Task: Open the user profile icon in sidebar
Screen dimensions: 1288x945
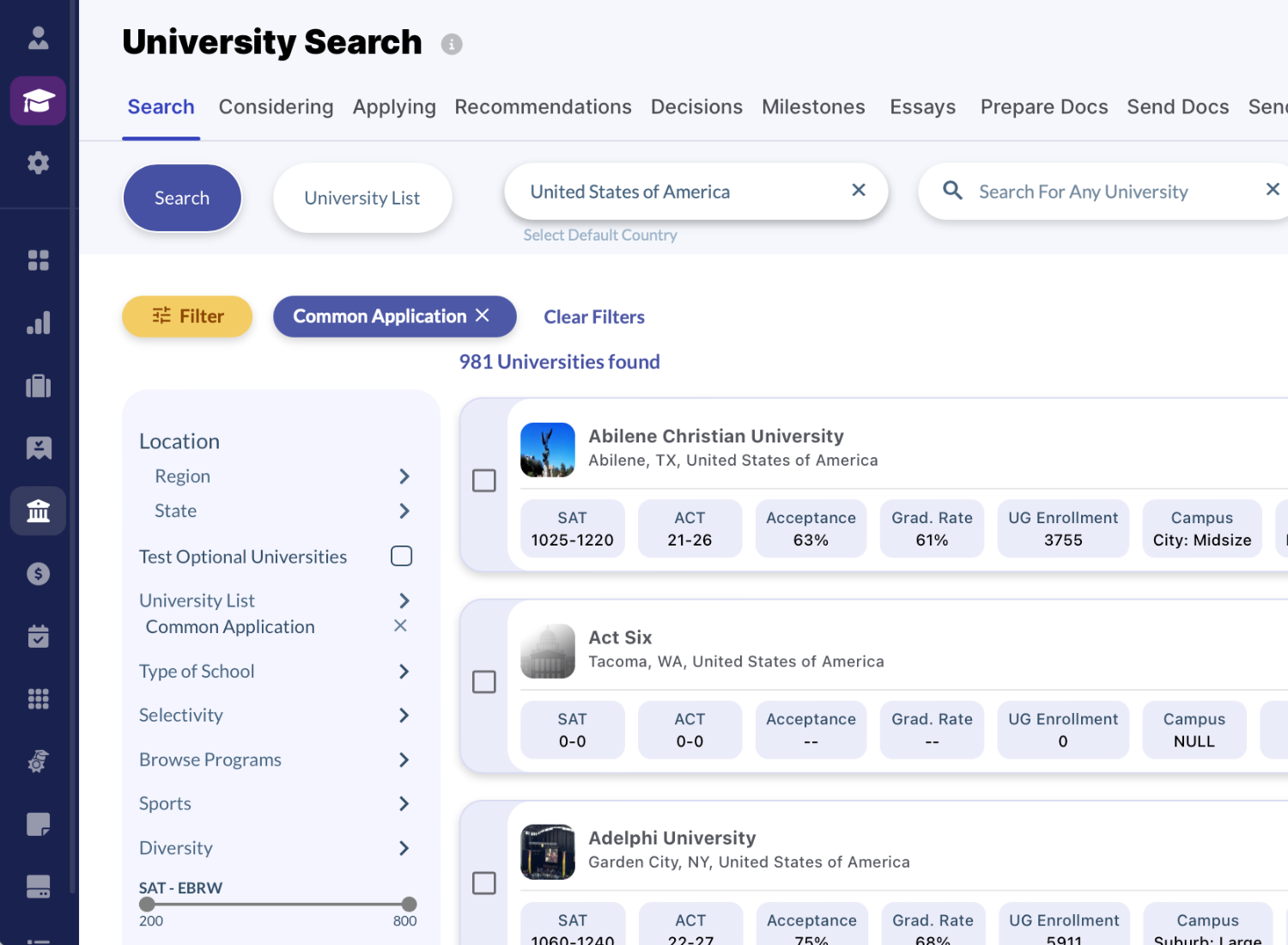Action: (39, 38)
